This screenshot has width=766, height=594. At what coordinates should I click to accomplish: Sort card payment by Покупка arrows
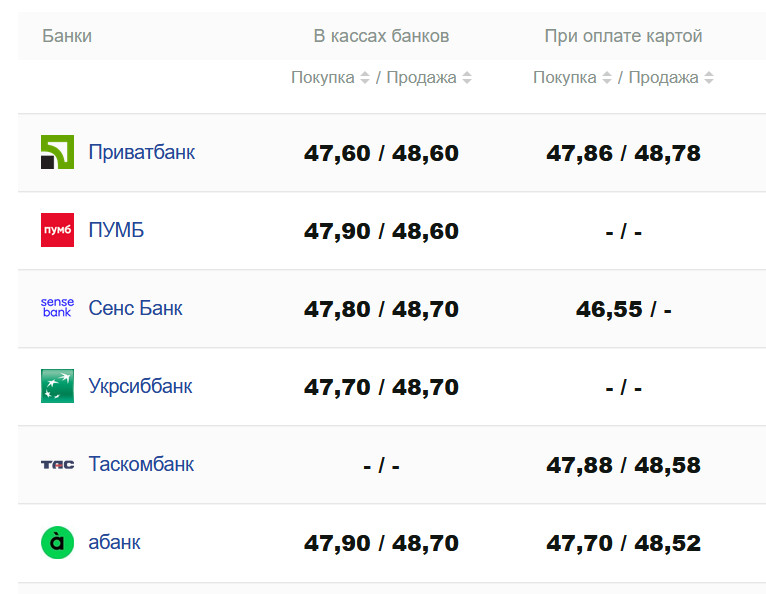[607, 78]
